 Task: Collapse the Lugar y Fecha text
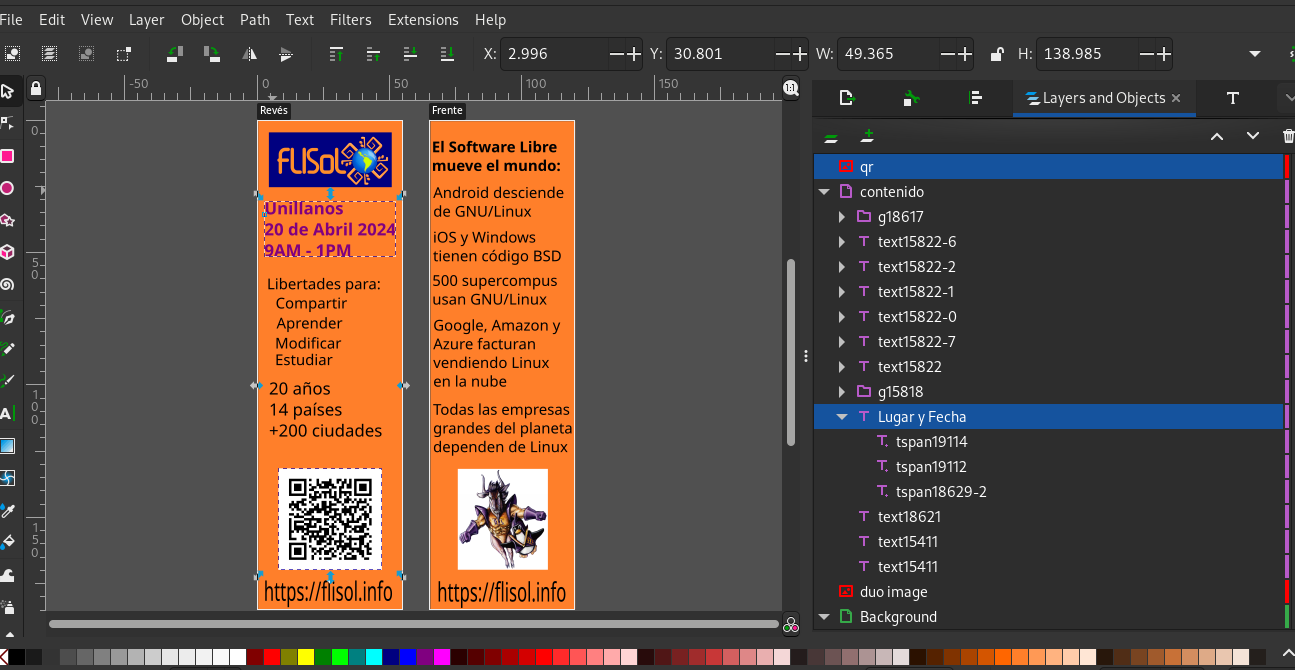tap(842, 417)
